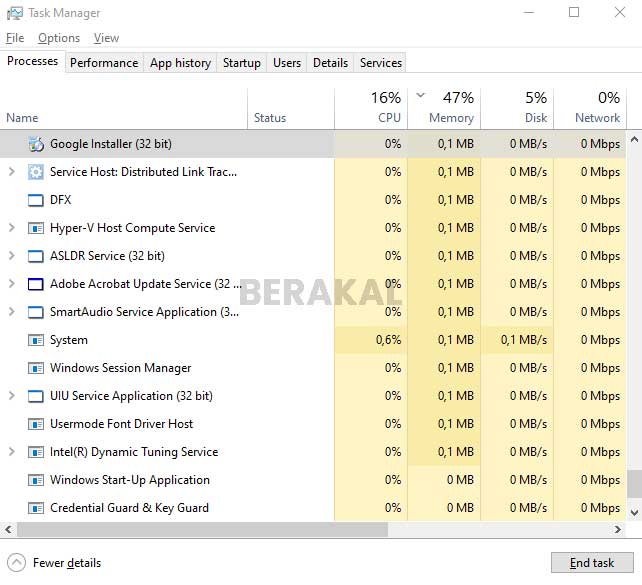
Task: Expand the SmartAudio Service Application row
Action: [x=12, y=312]
